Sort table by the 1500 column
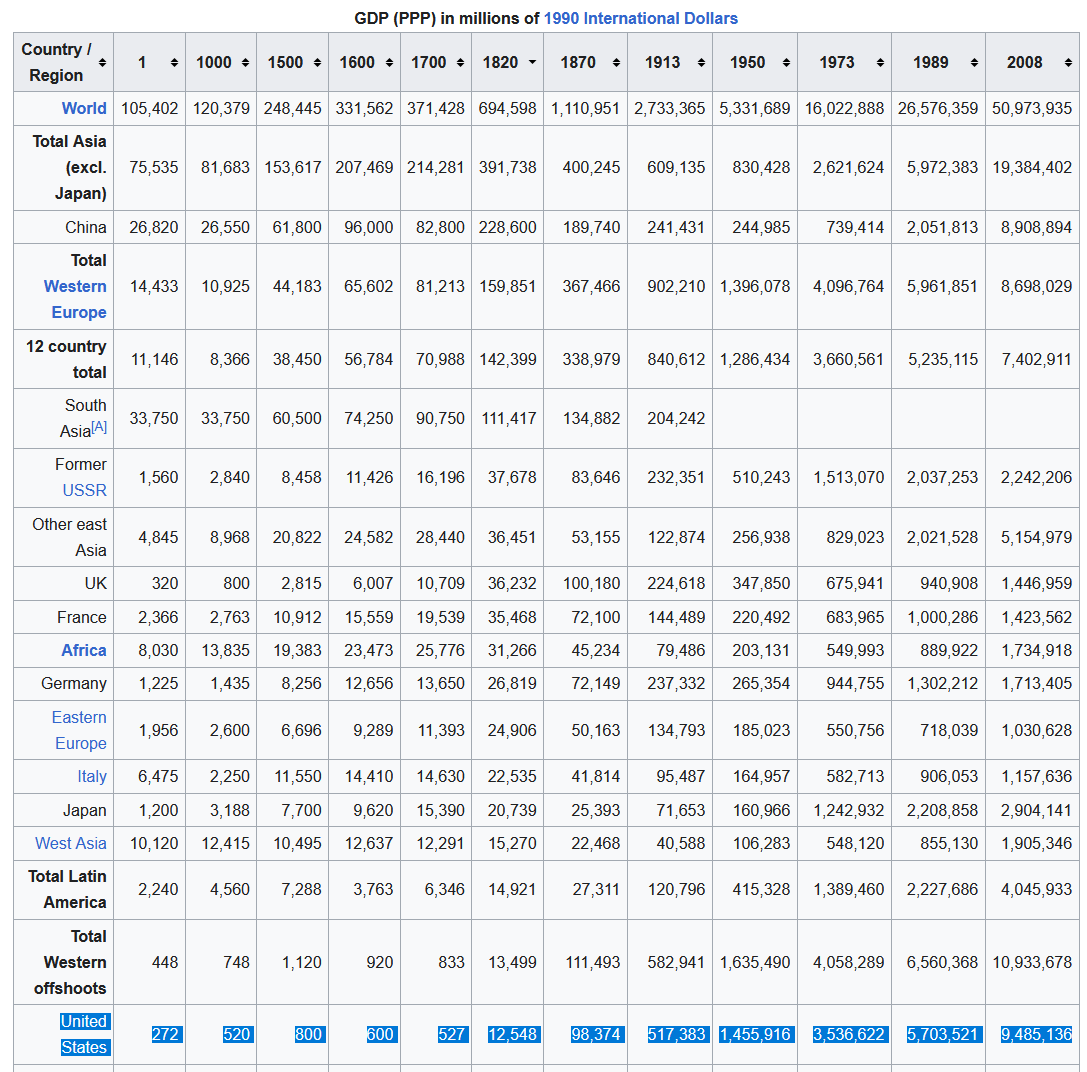Viewport: 1087px width, 1072px height. click(x=317, y=62)
